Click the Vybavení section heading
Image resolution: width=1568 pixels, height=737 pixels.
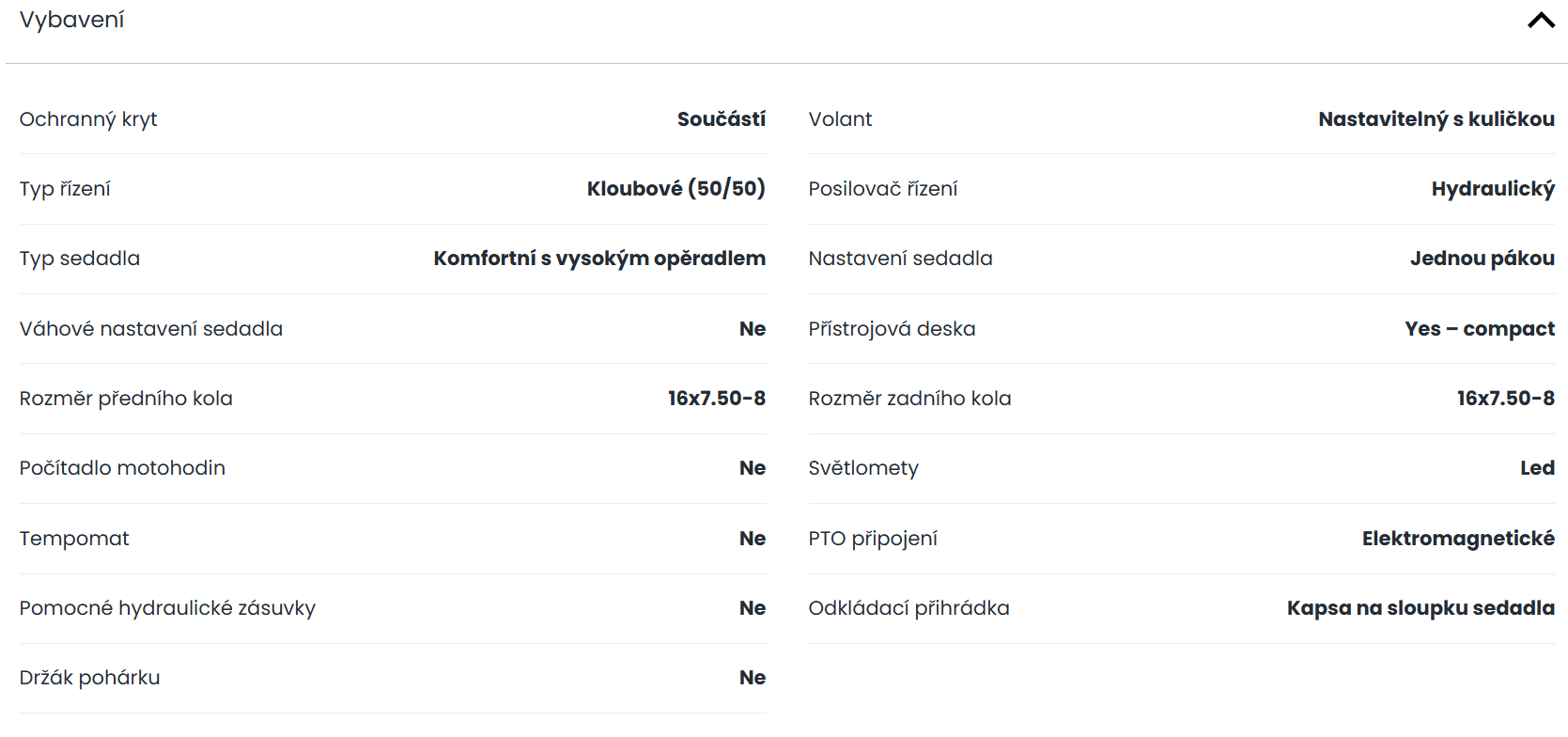[x=72, y=20]
